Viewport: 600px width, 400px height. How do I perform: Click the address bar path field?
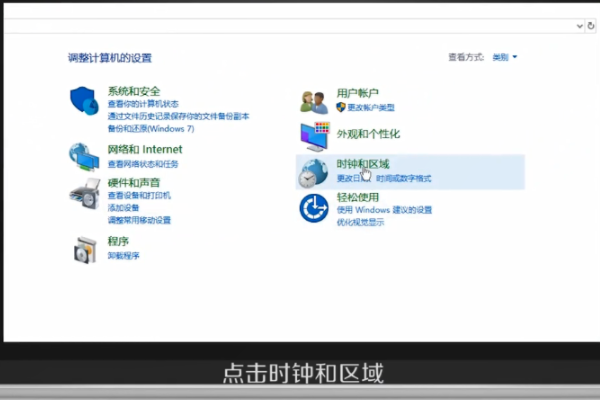coord(289,26)
